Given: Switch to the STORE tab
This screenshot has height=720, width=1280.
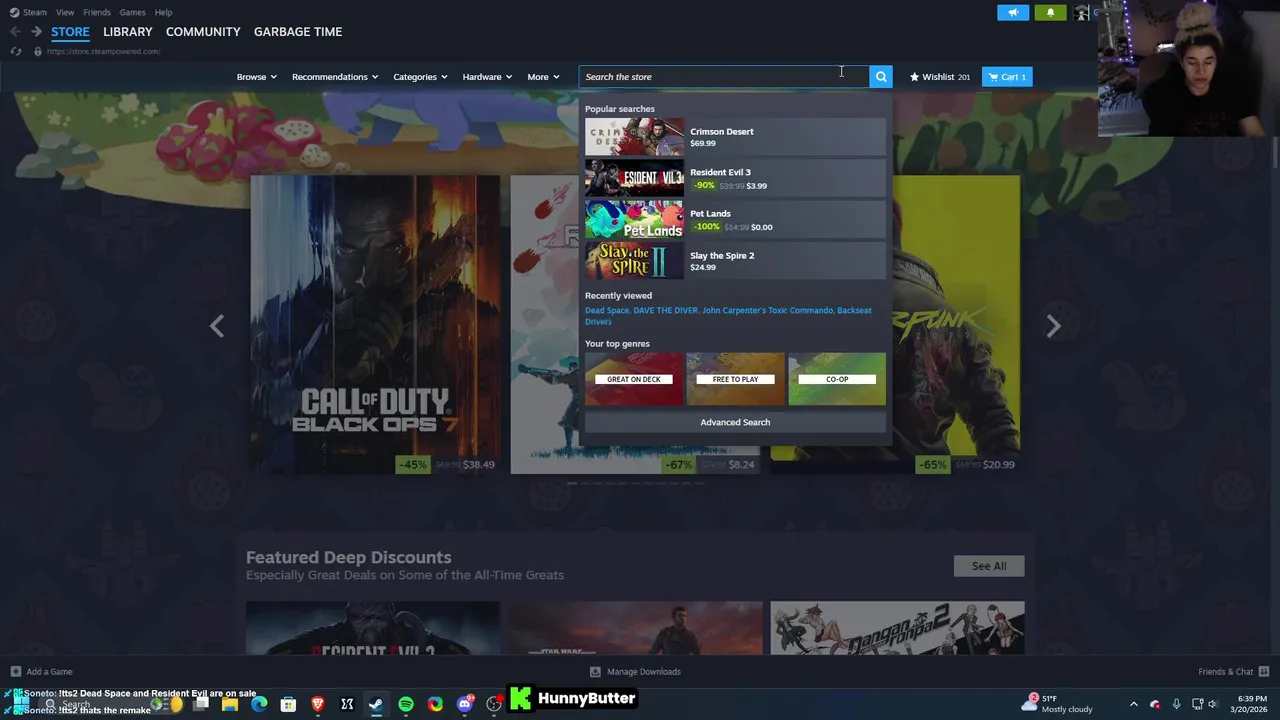Looking at the screenshot, I should pyautogui.click(x=70, y=32).
